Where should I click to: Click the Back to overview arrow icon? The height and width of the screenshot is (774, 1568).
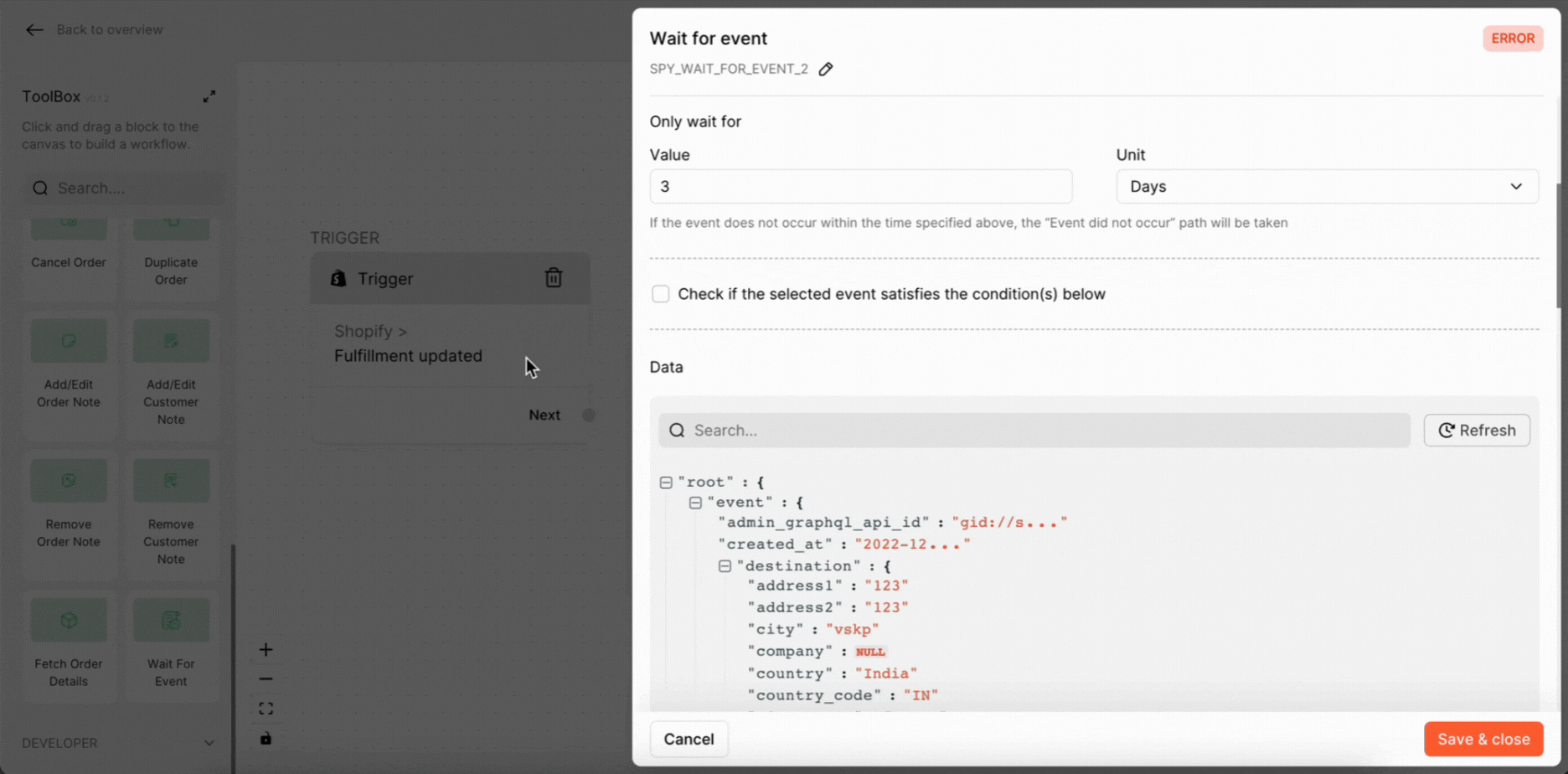coord(34,30)
